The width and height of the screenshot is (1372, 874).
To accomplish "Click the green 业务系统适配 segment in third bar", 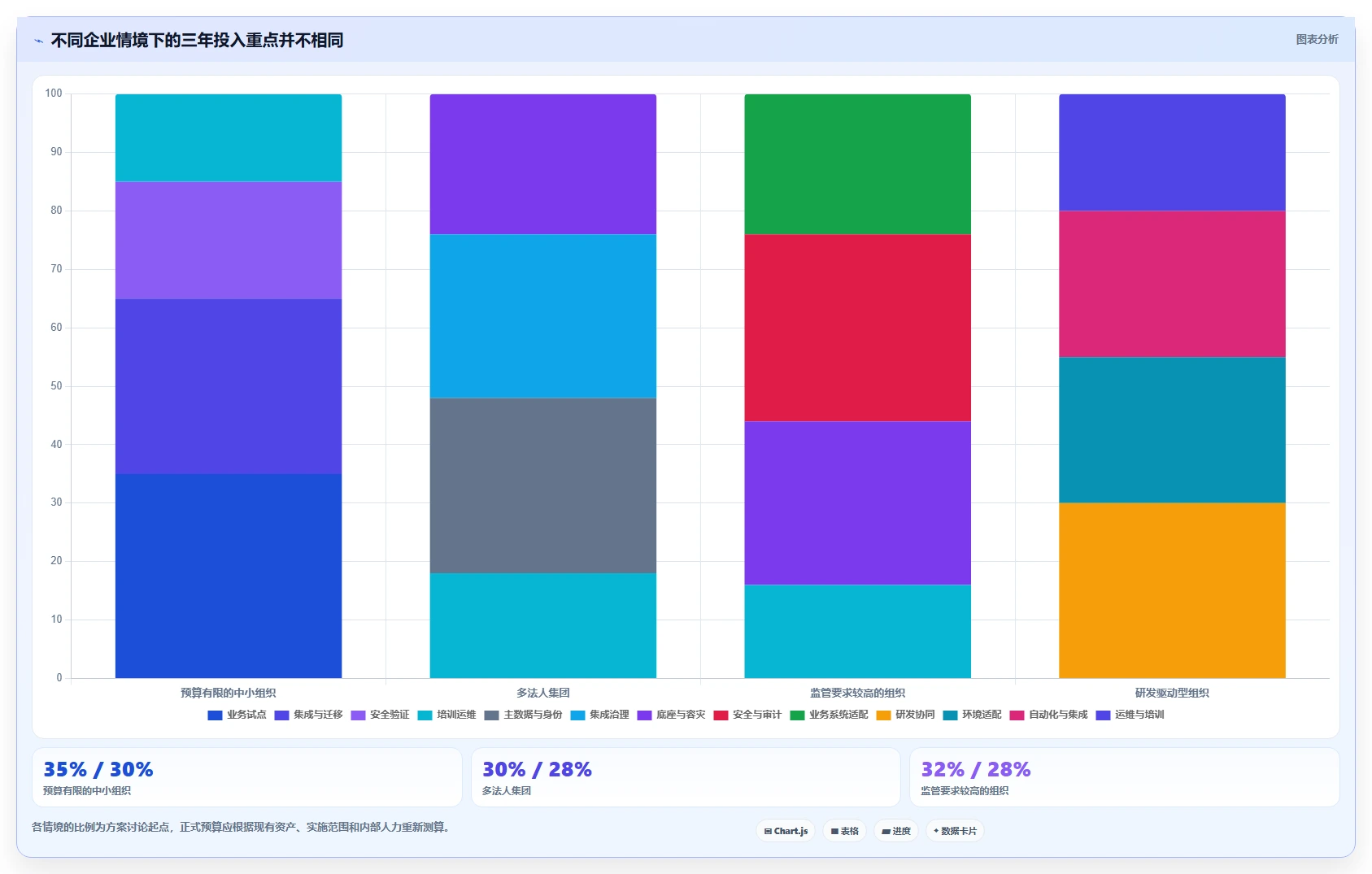I will pyautogui.click(x=858, y=164).
